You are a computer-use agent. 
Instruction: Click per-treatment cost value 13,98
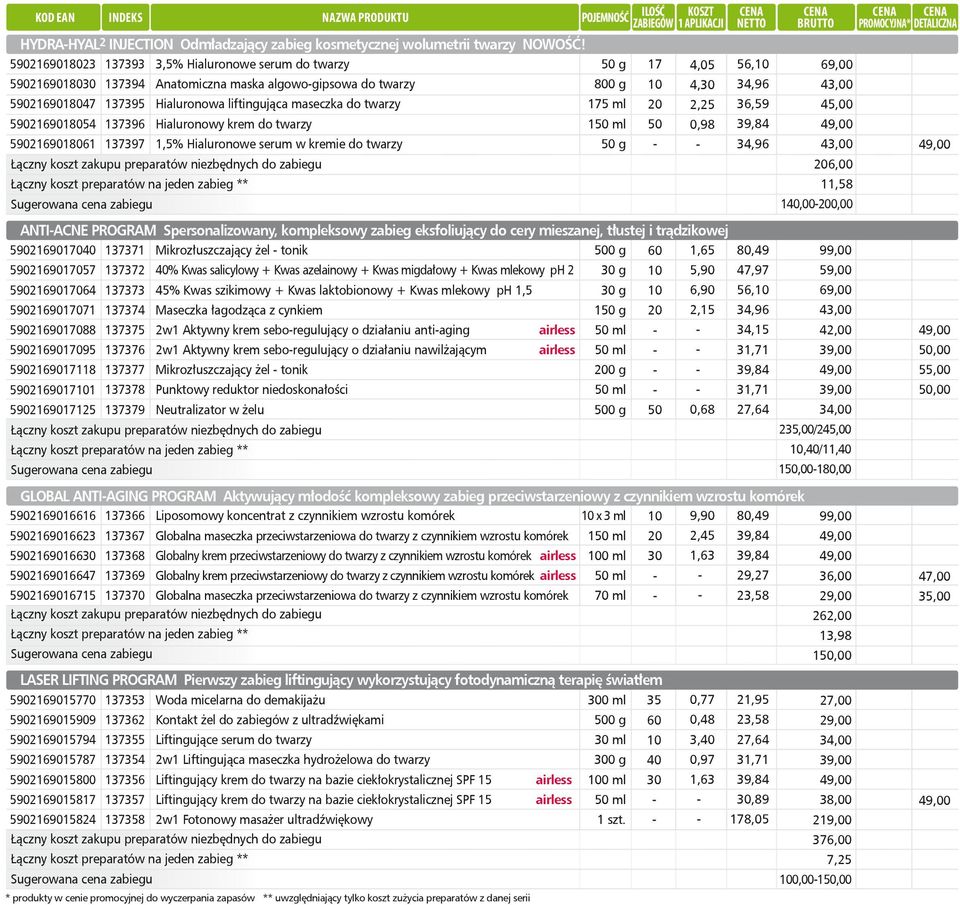click(835, 636)
